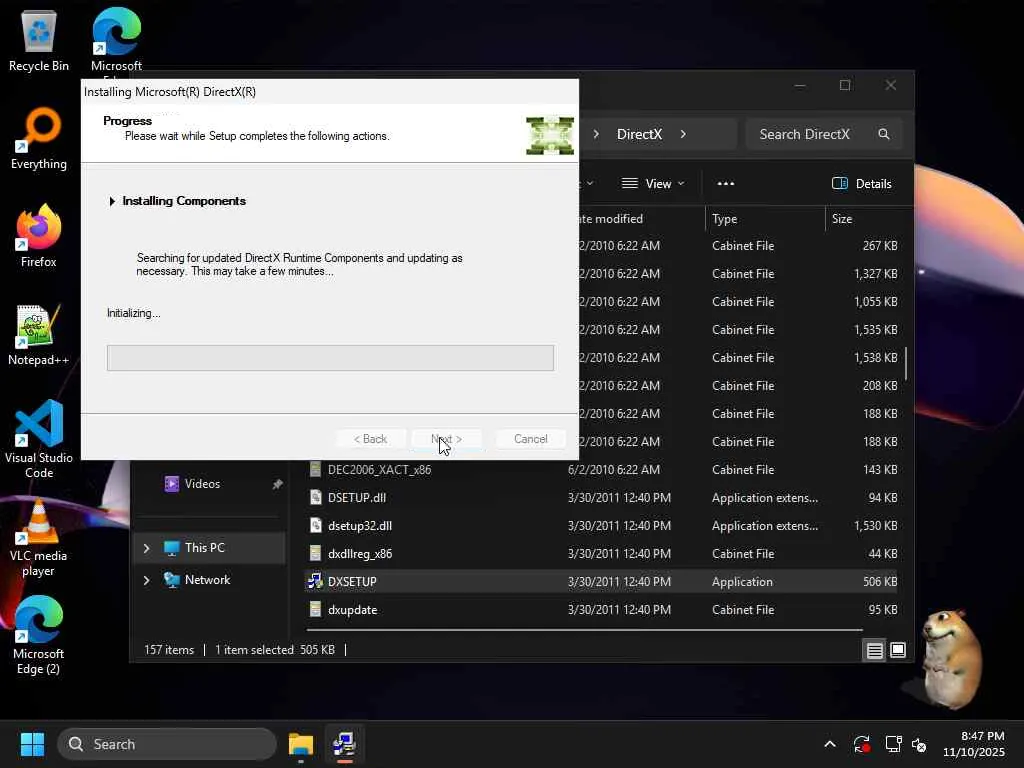
Task: Sort by the Type column header
Action: (x=724, y=219)
